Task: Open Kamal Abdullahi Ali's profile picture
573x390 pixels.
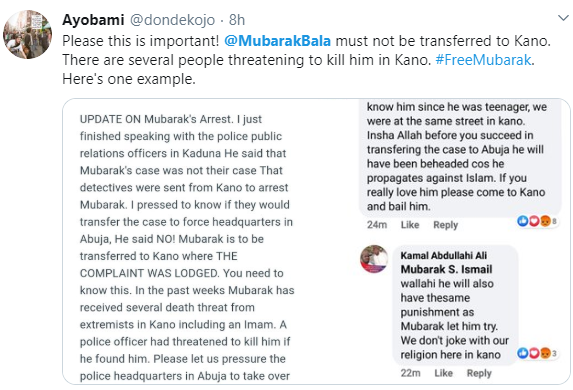Action: (374, 259)
